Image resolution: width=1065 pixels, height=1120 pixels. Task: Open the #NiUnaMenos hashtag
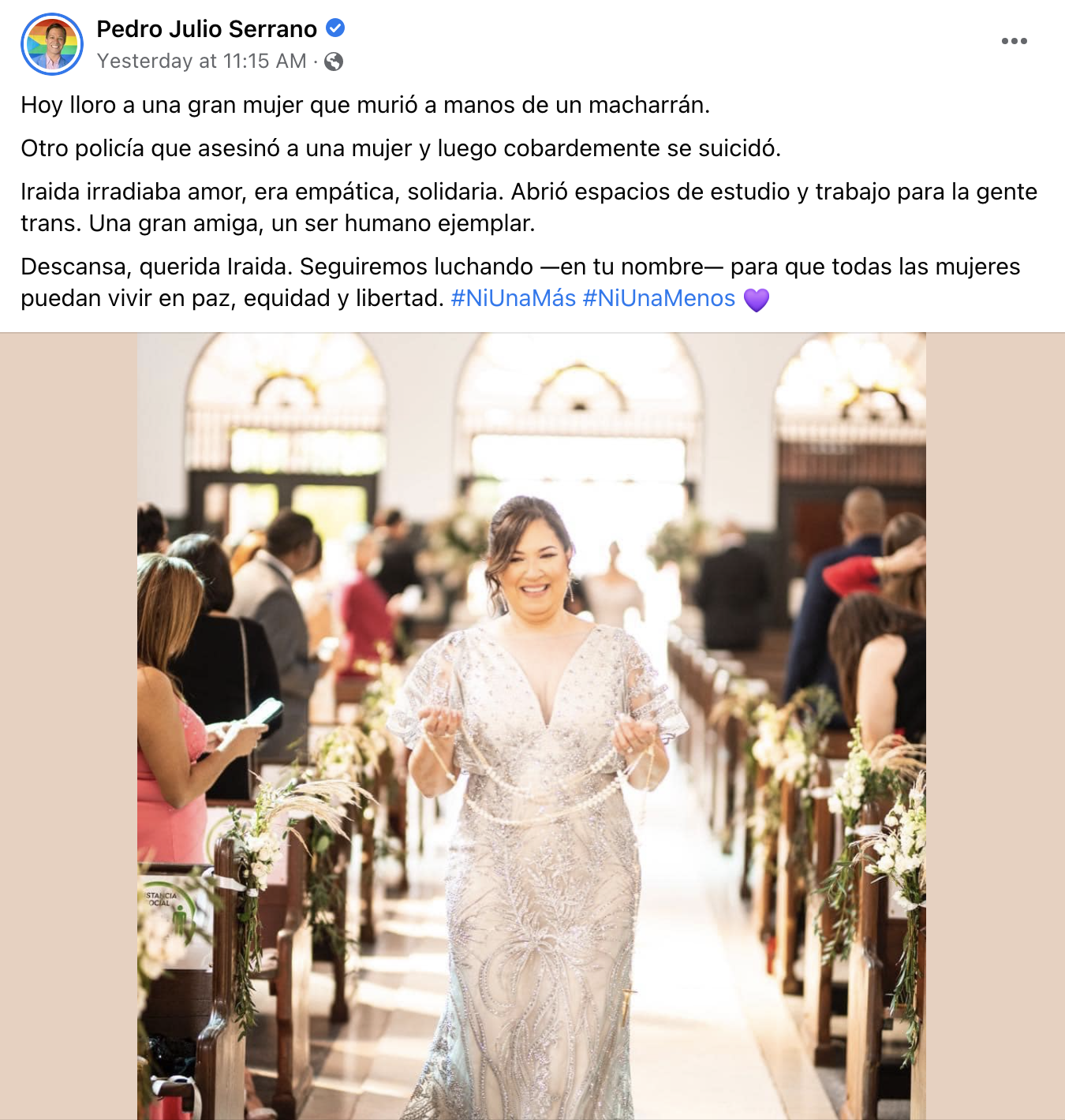click(x=659, y=298)
